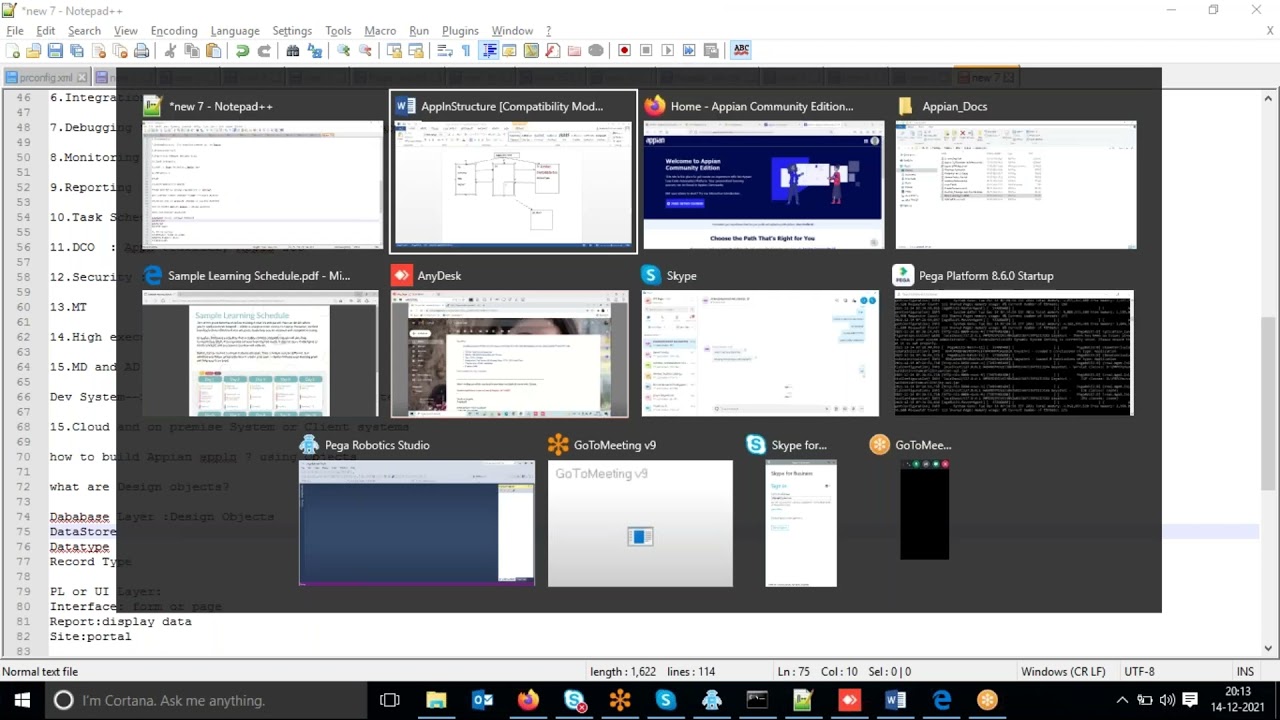Open the Encoding menu

tap(174, 31)
